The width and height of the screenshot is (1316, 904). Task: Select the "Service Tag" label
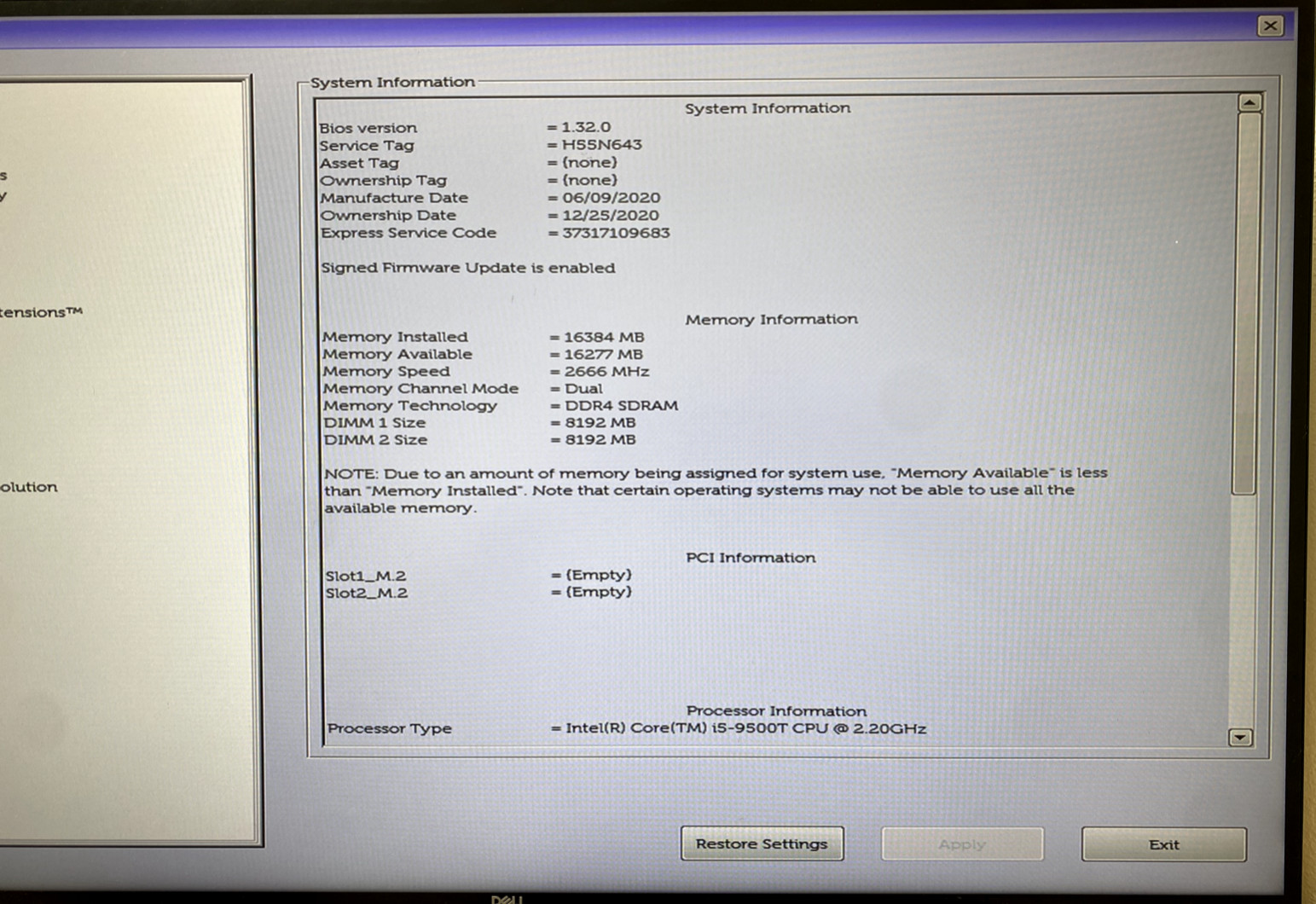pyautogui.click(x=366, y=146)
